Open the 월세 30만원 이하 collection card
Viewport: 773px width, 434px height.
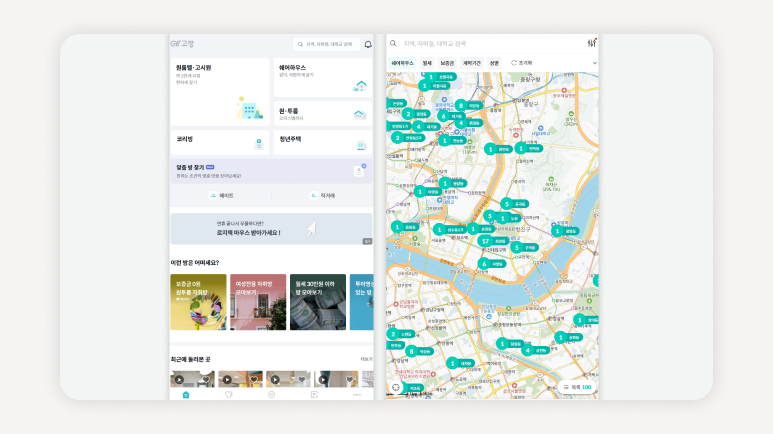[317, 302]
